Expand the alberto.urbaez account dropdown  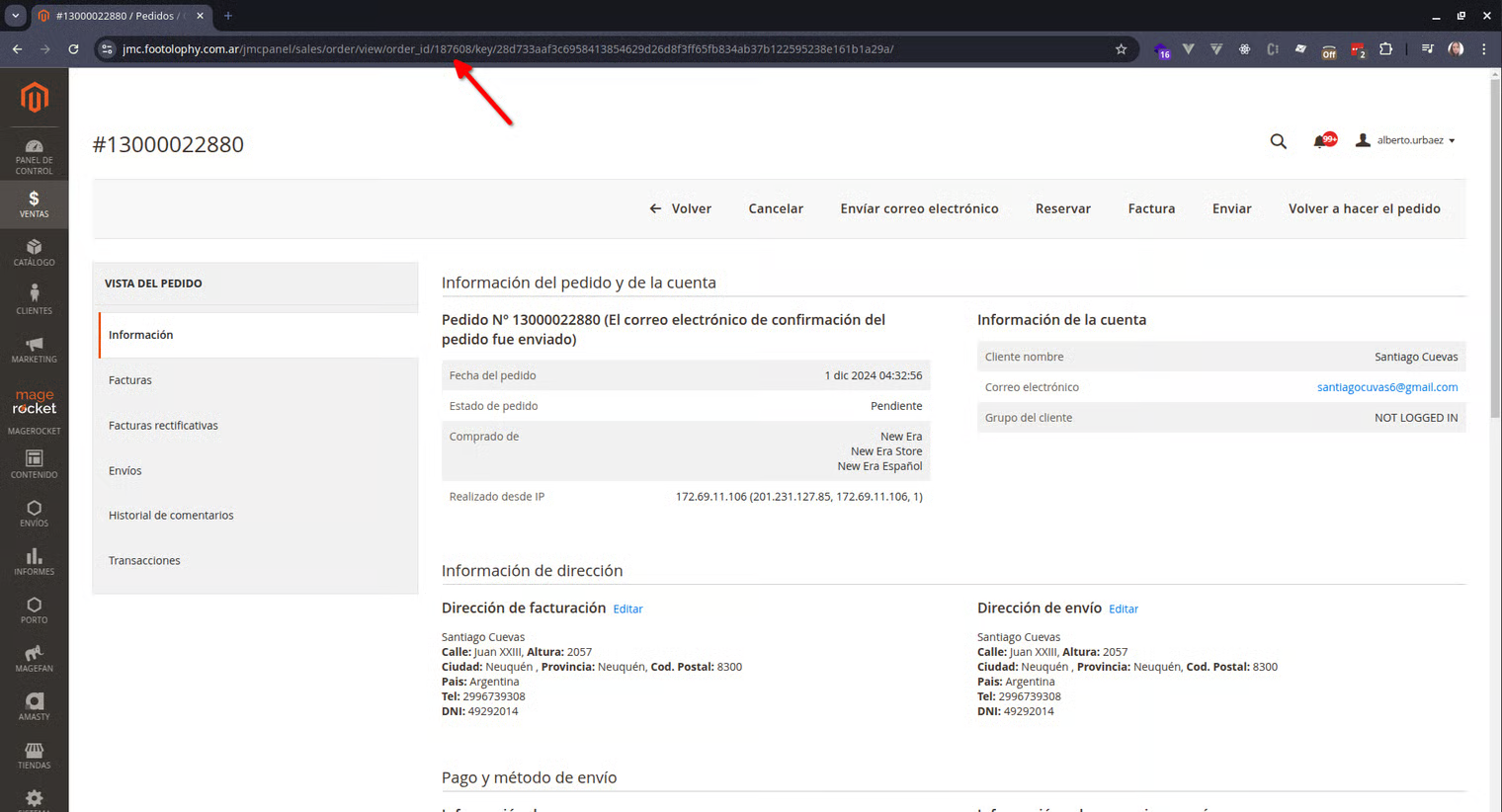[1406, 140]
